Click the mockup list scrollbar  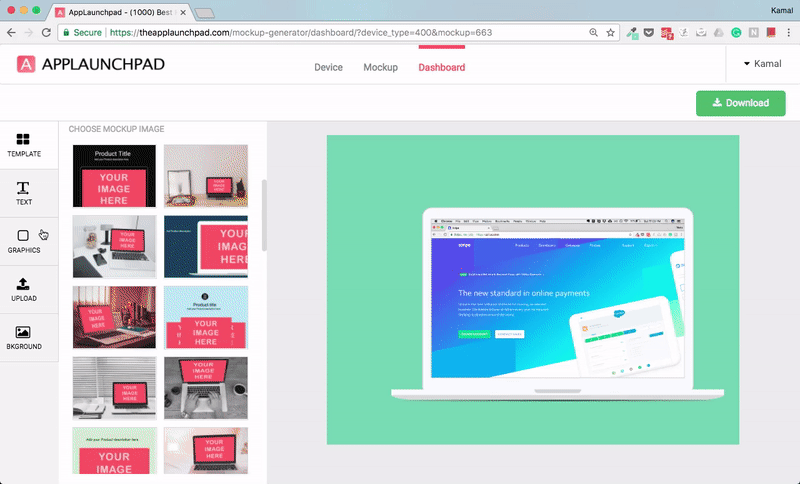tap(264, 215)
